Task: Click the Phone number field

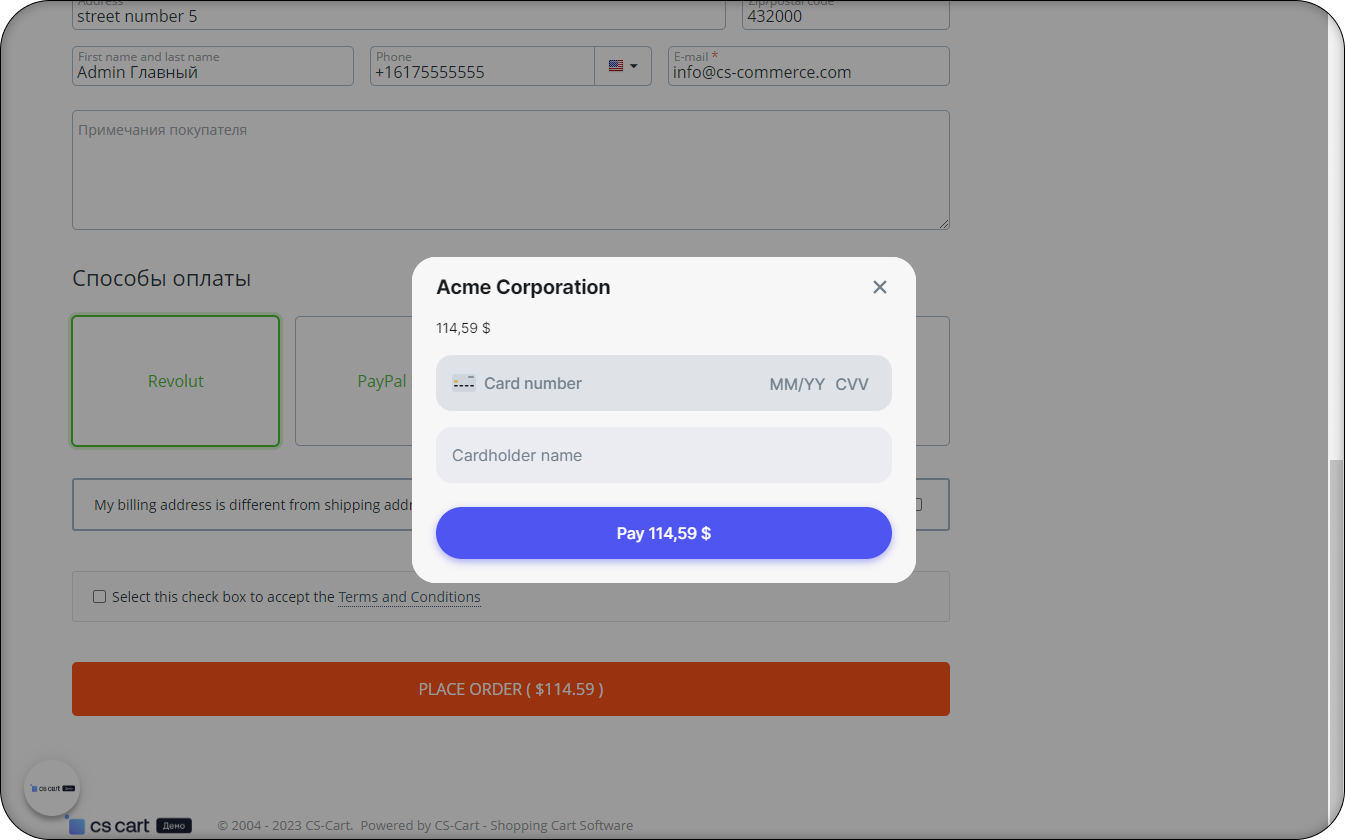Action: (482, 66)
